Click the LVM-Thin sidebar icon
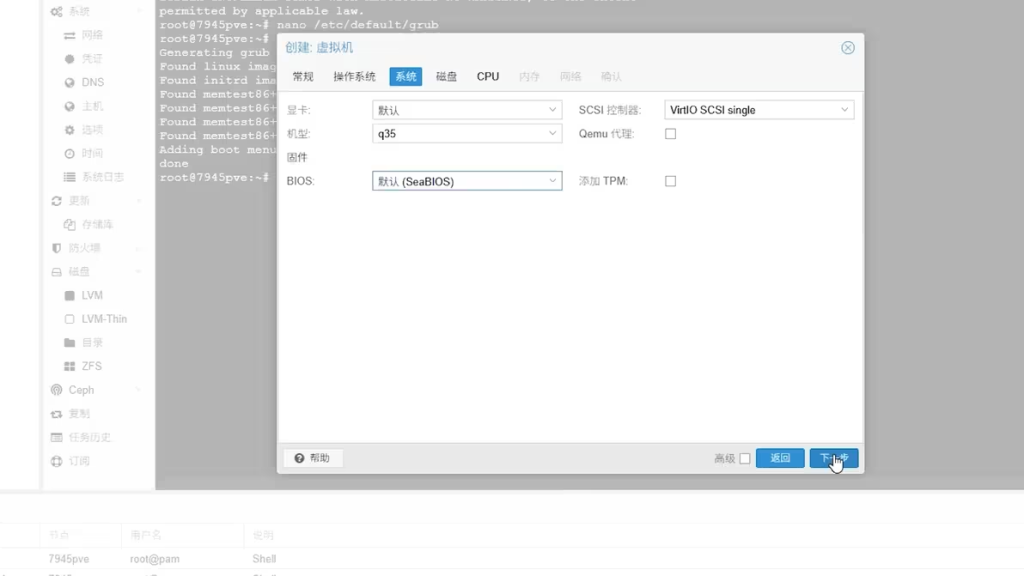 [70, 320]
